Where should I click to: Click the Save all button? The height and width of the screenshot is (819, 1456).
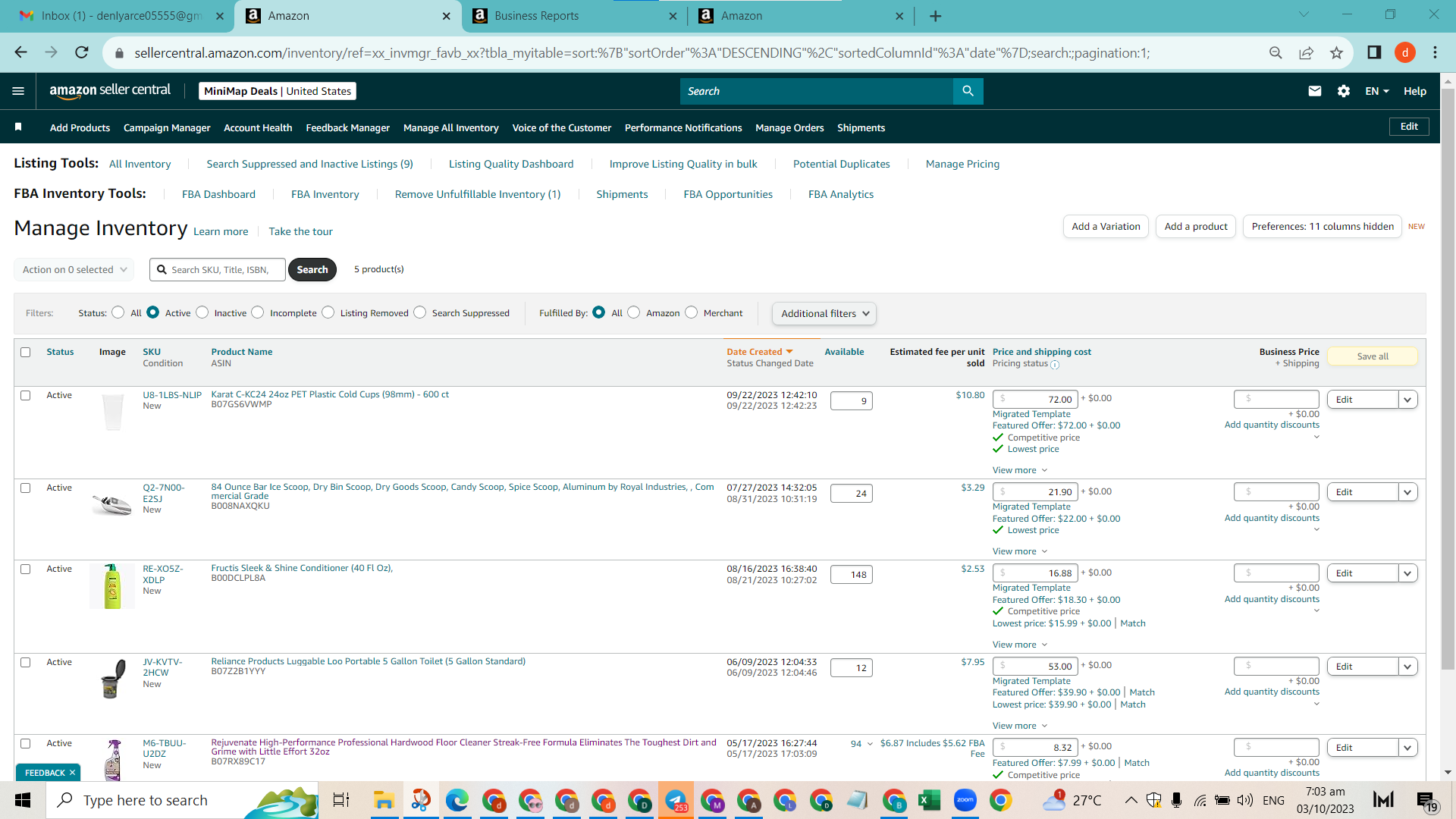[1373, 356]
